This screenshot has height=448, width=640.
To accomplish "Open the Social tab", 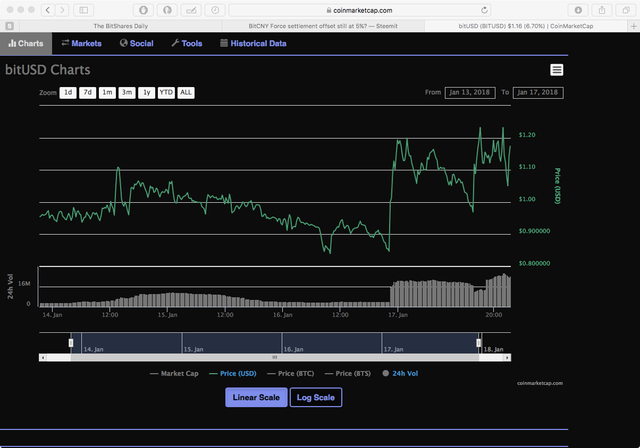I will (137, 43).
